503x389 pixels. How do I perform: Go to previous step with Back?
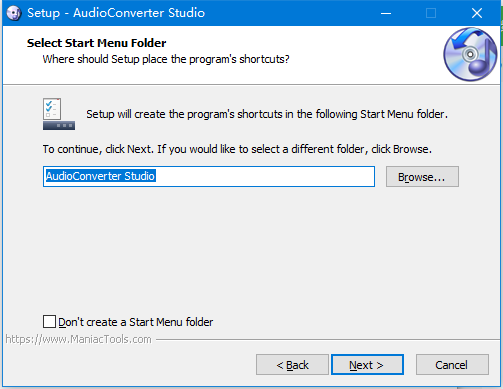click(x=292, y=365)
